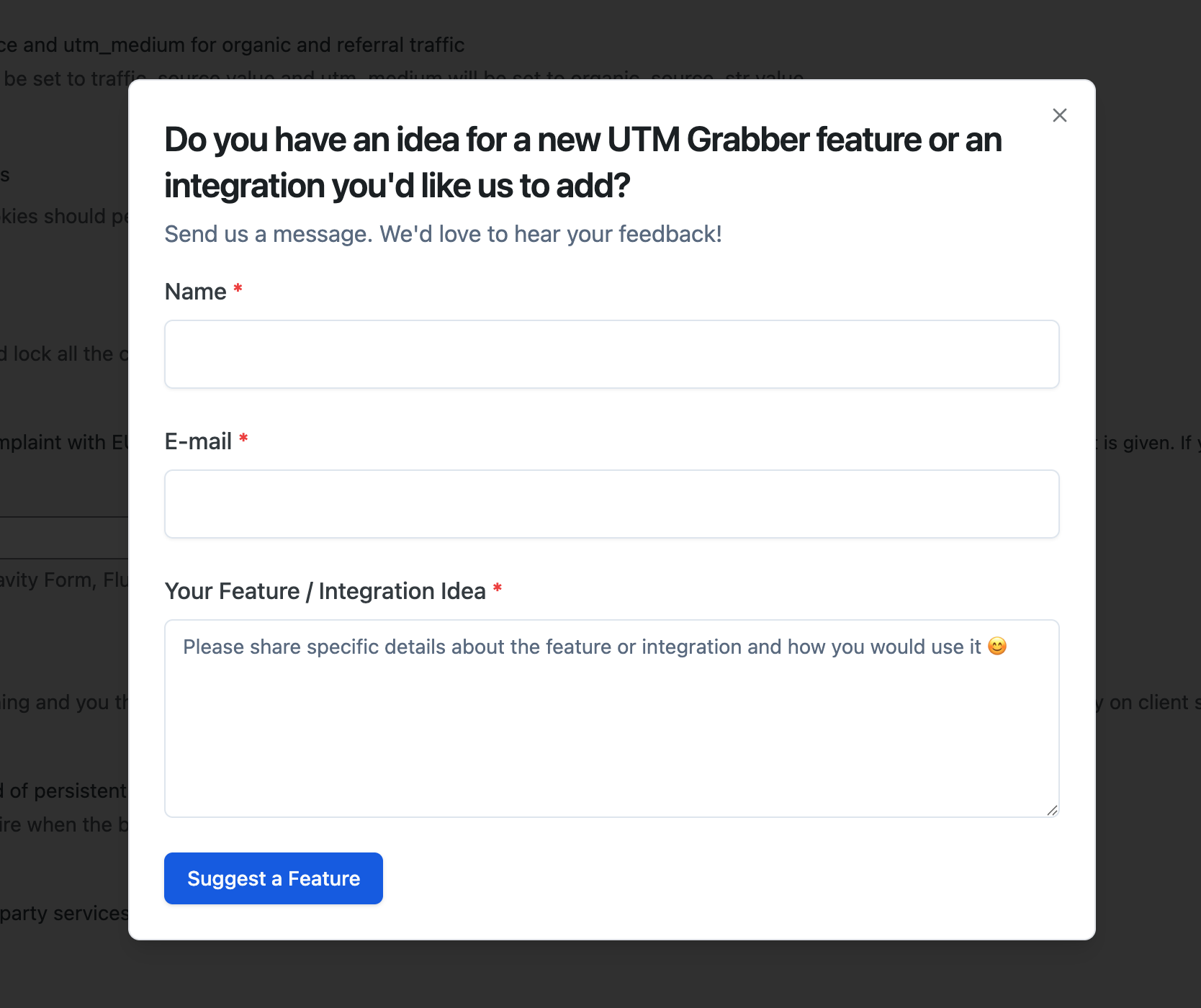Click inside the Name input field
The width and height of the screenshot is (1201, 1008).
pos(611,354)
